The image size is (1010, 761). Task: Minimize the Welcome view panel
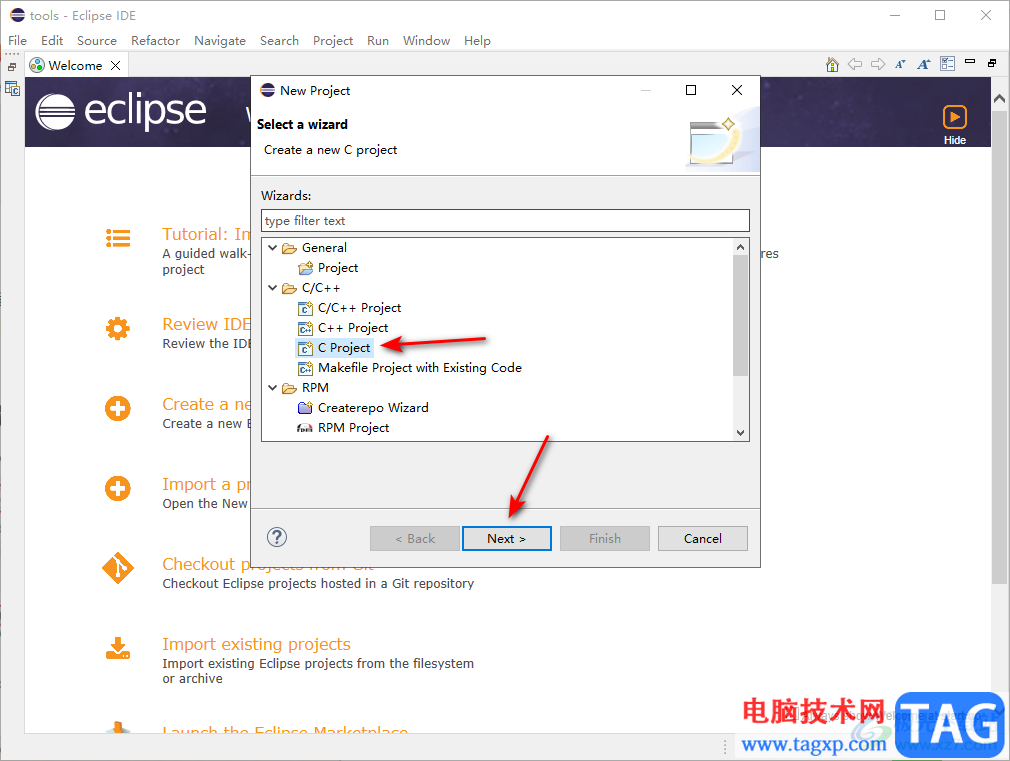point(970,62)
